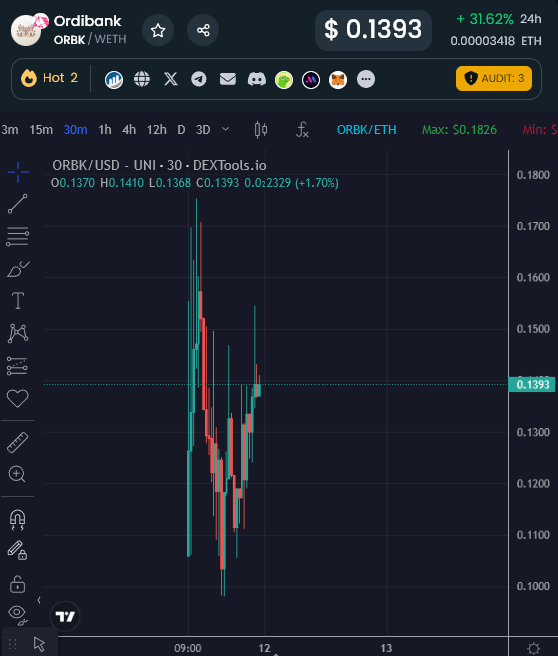This screenshot has height=656, width=558.
Task: Switch chart to 1h timeframe
Action: pos(105,130)
